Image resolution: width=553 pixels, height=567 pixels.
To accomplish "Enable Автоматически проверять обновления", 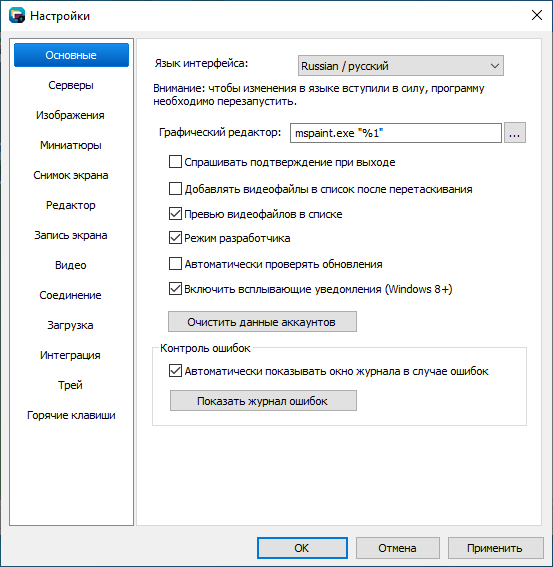I will click(175, 264).
